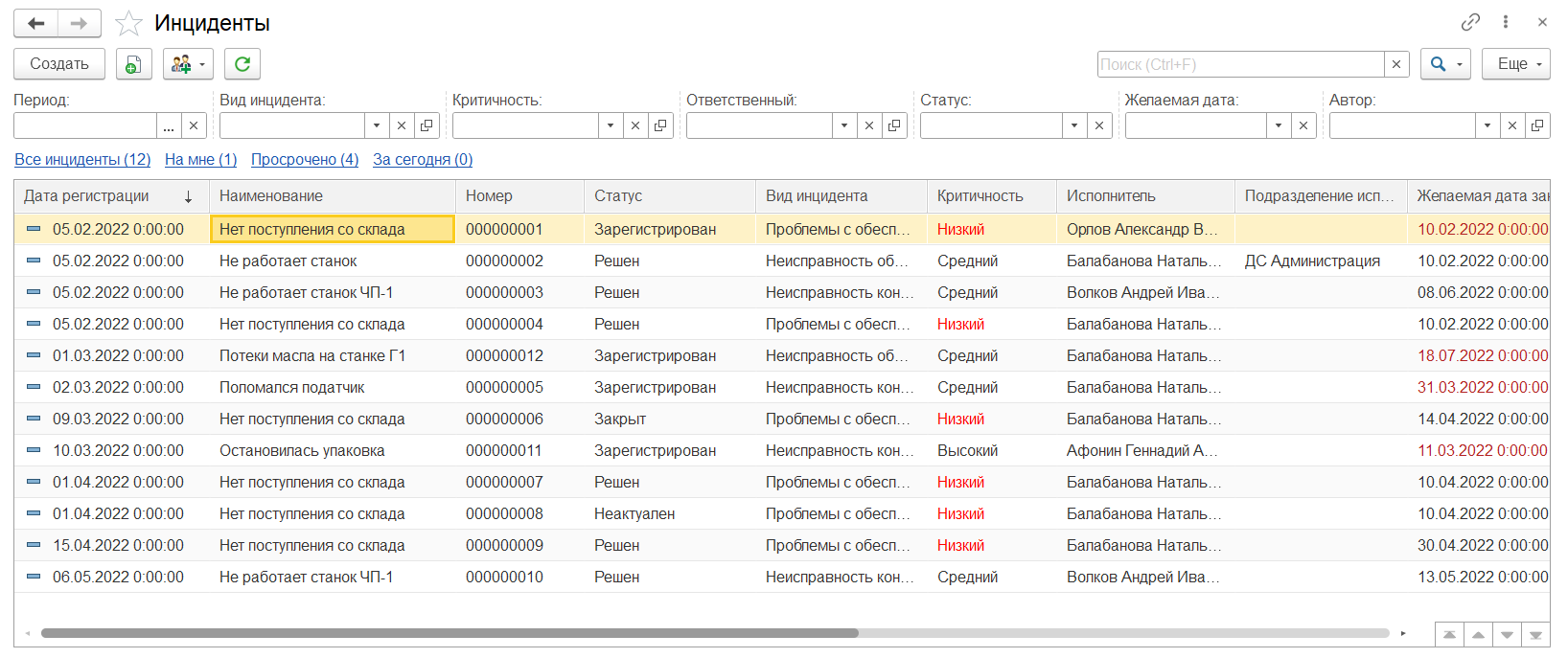This screenshot has width=1568, height=658.
Task: Click the green refresh list icon
Action: pyautogui.click(x=242, y=64)
